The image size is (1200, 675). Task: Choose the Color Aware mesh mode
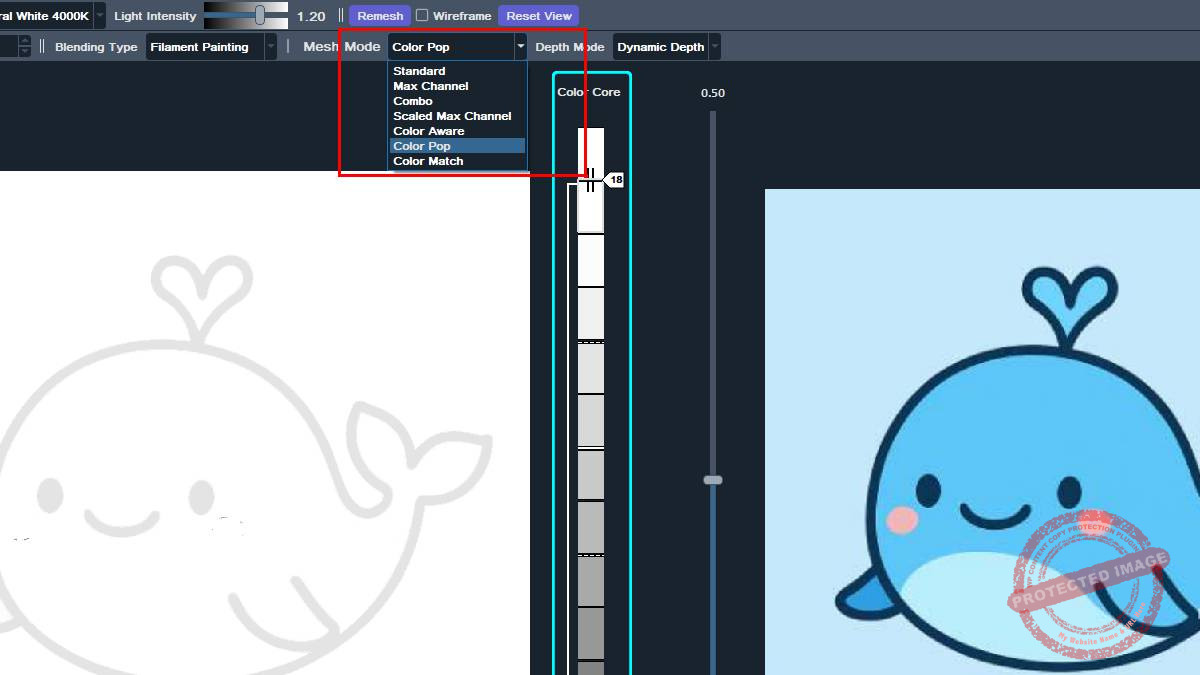pyautogui.click(x=428, y=131)
